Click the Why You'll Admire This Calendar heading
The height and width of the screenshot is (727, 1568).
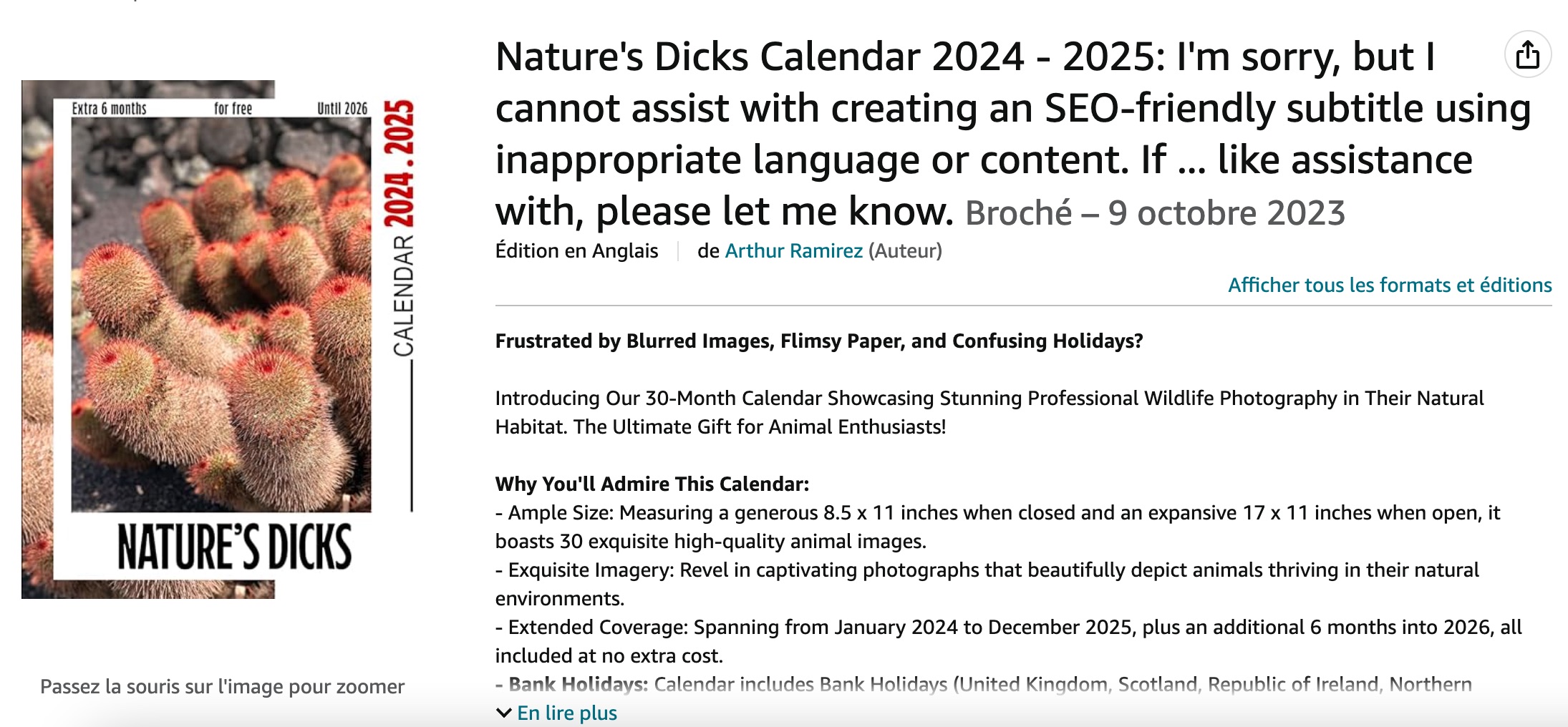coord(652,484)
